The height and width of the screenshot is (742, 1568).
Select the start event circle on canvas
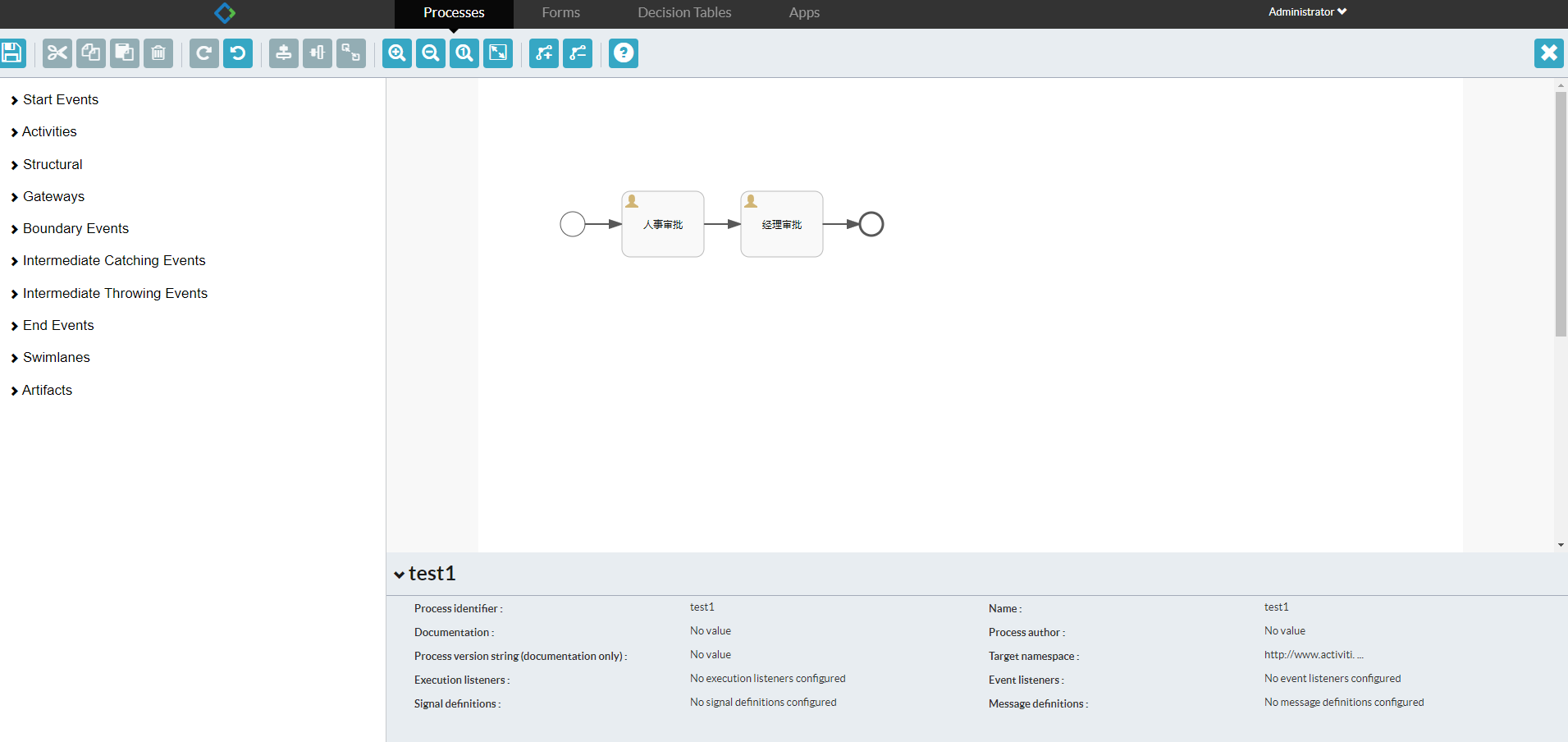click(x=573, y=224)
